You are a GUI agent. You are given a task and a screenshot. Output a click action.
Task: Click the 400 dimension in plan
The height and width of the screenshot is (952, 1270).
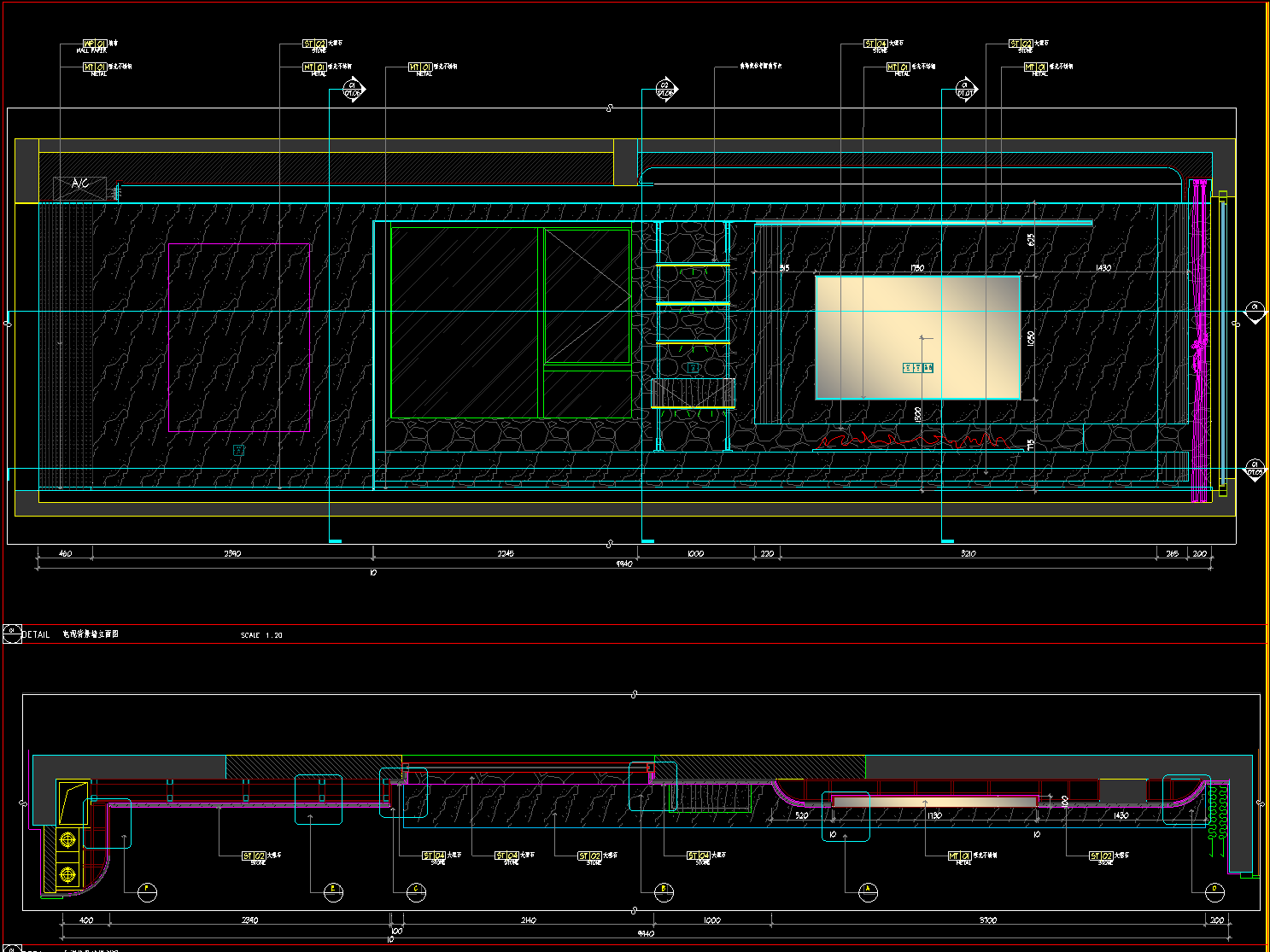point(86,920)
